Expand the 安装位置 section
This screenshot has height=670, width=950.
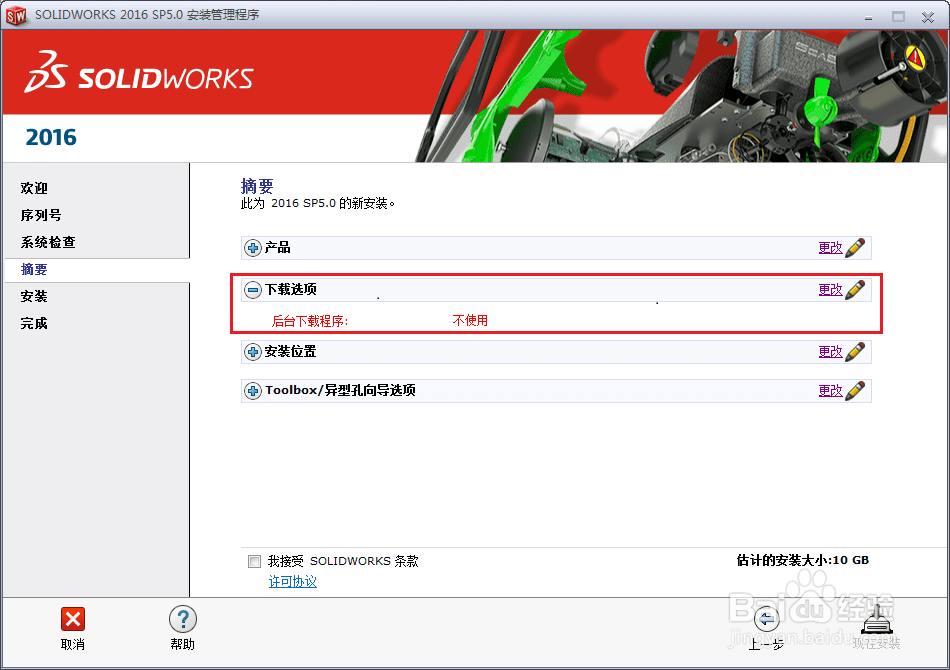tap(253, 352)
